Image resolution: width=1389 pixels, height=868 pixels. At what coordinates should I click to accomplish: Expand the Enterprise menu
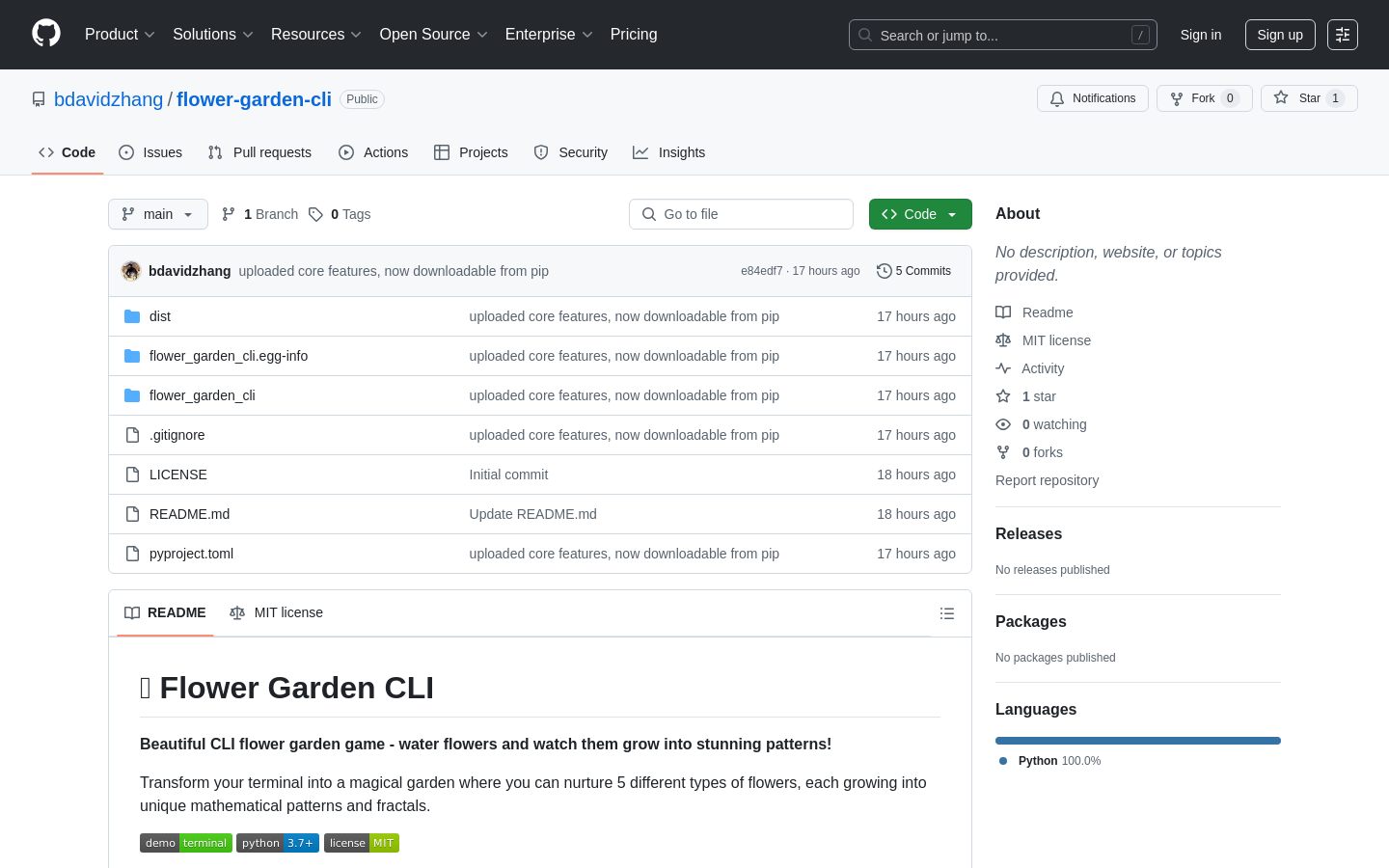(x=549, y=34)
